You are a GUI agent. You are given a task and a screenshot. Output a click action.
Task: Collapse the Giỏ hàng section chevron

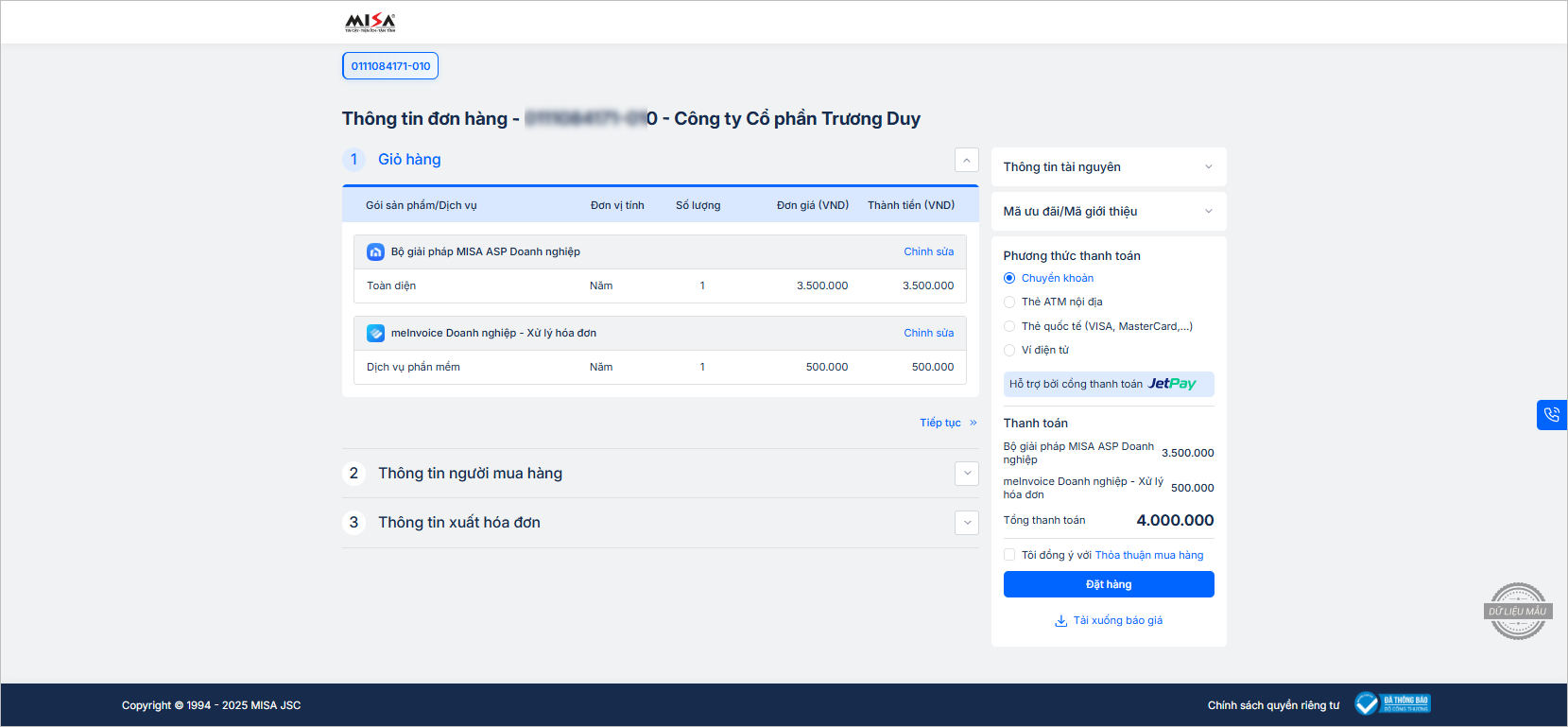coord(966,160)
